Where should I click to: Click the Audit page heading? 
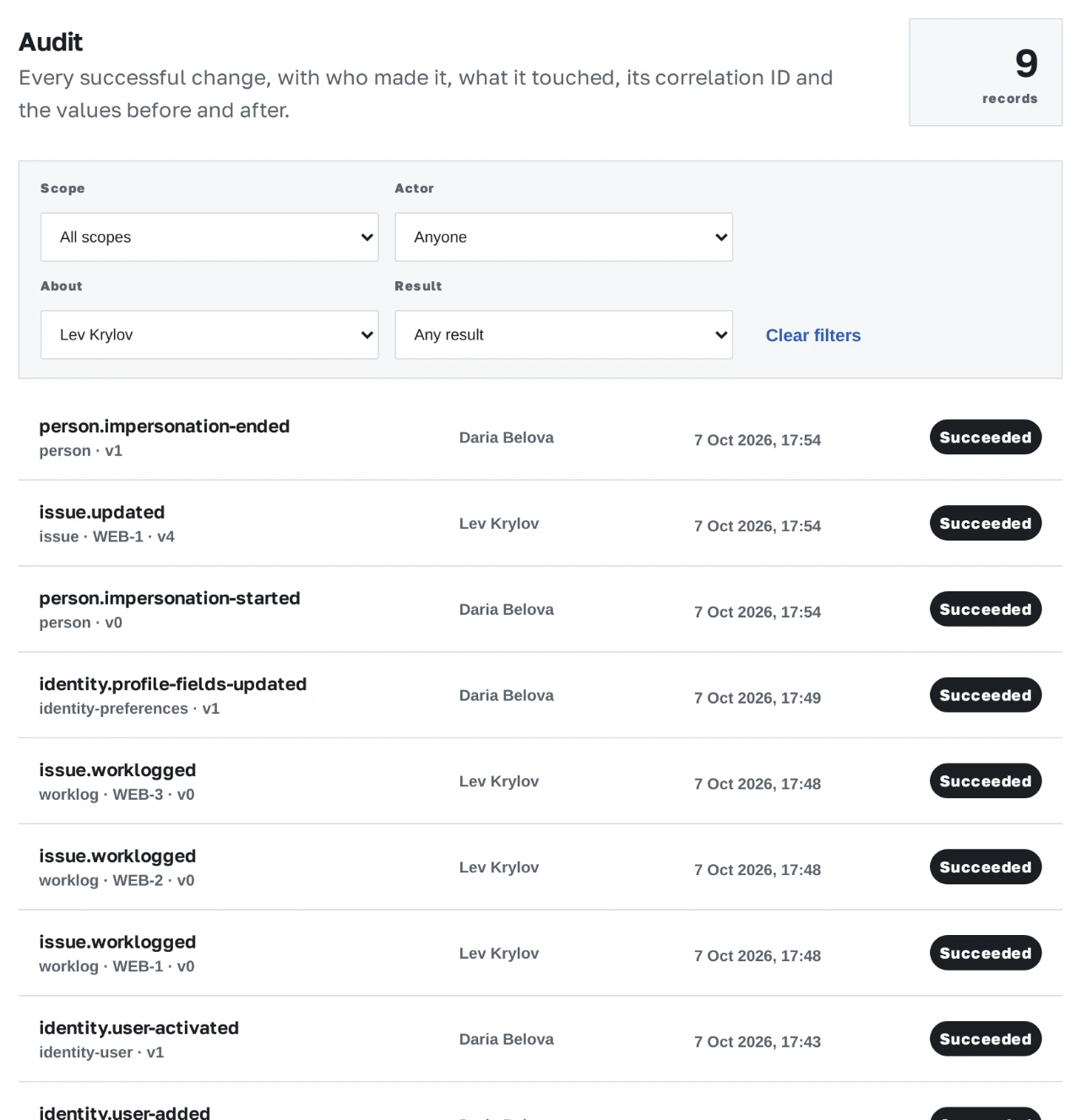pyautogui.click(x=51, y=42)
